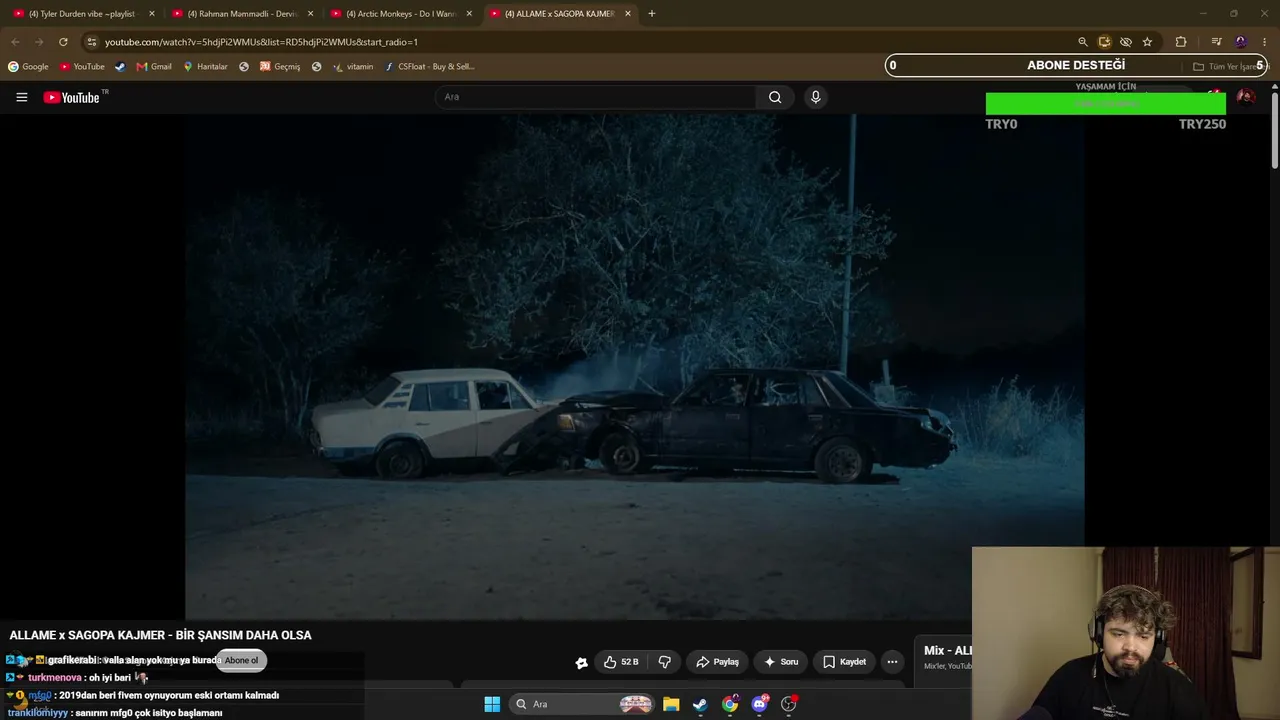The image size is (1280, 720).
Task: Open OBS Studio from the taskbar
Action: click(789, 704)
